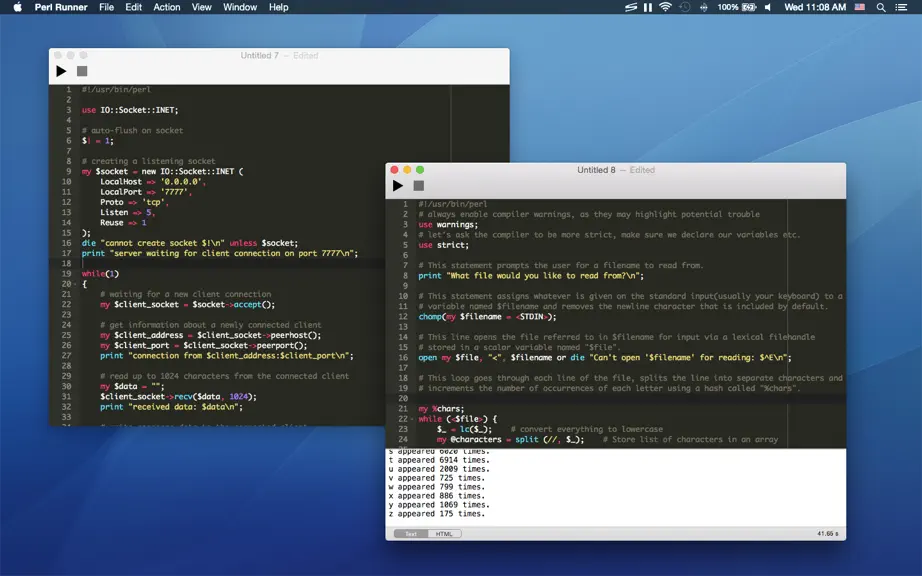
Task: Click the crosshair-circle menu bar icon
Action: (703, 7)
